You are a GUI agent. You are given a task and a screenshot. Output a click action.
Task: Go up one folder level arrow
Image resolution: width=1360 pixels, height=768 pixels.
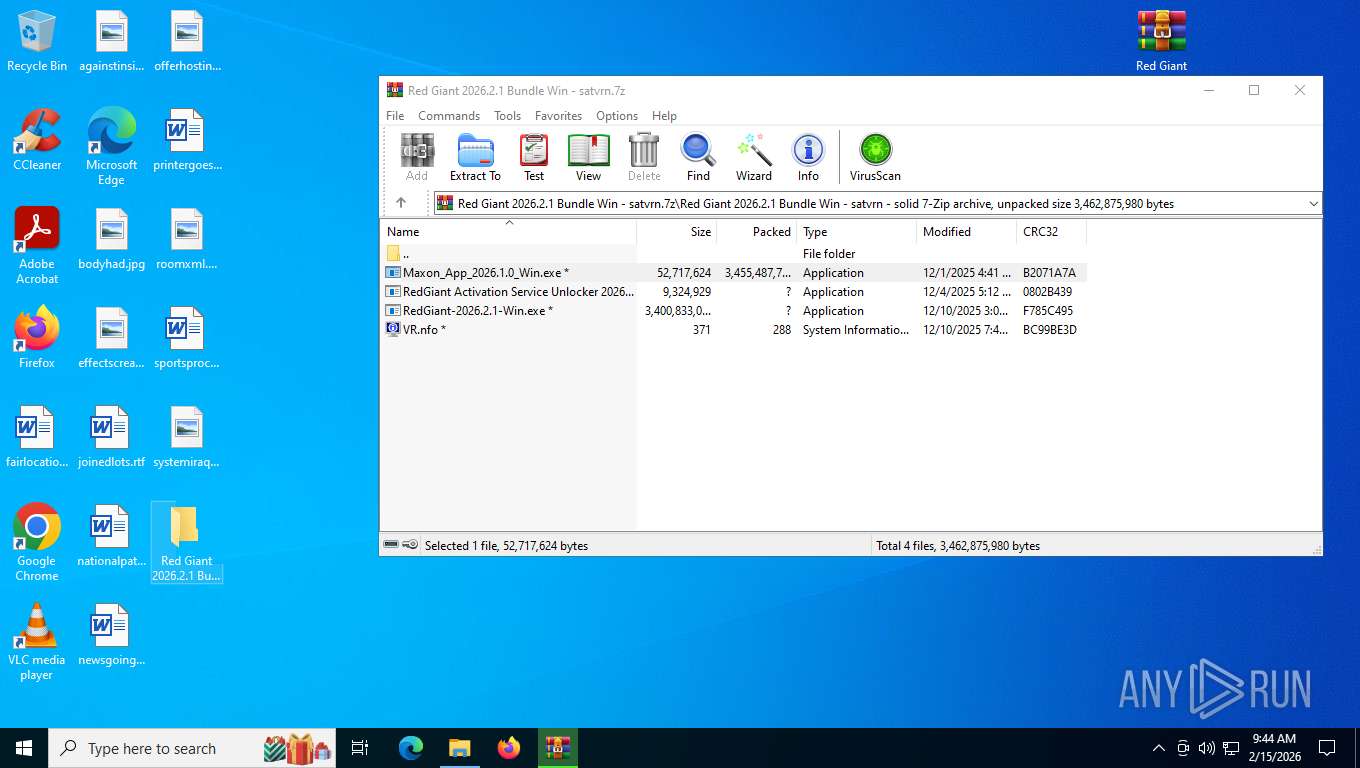coord(401,203)
